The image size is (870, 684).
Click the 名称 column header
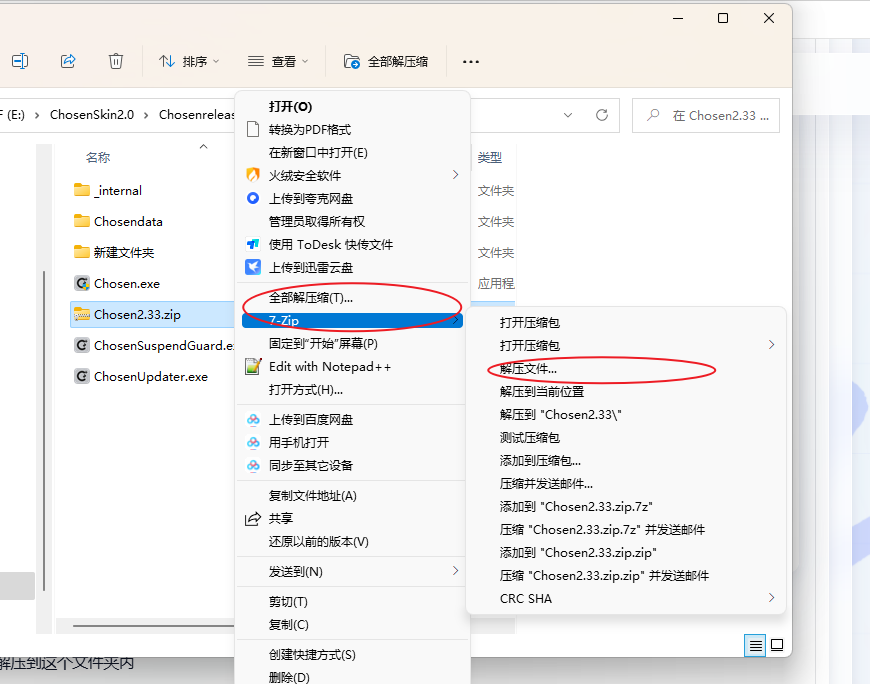98,158
